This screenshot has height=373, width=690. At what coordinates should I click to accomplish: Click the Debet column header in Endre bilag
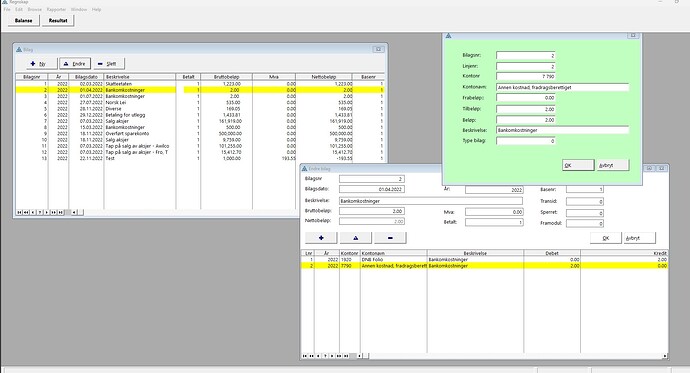pos(552,253)
